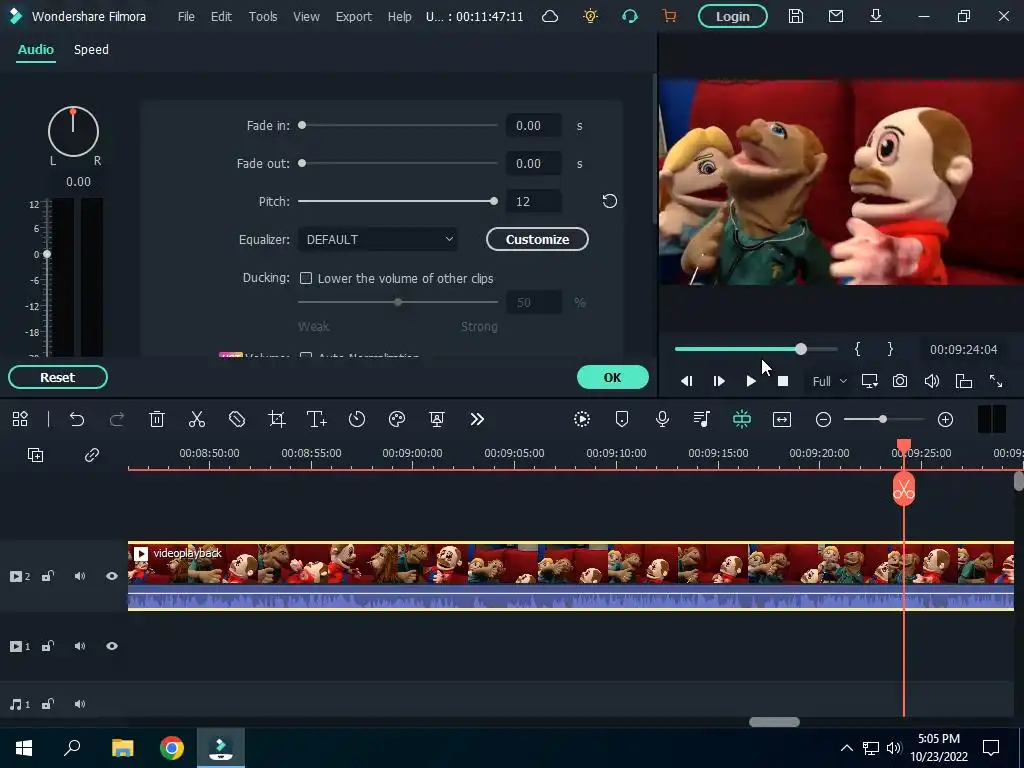
Task: Reset pitch with circular arrow
Action: pyautogui.click(x=609, y=201)
